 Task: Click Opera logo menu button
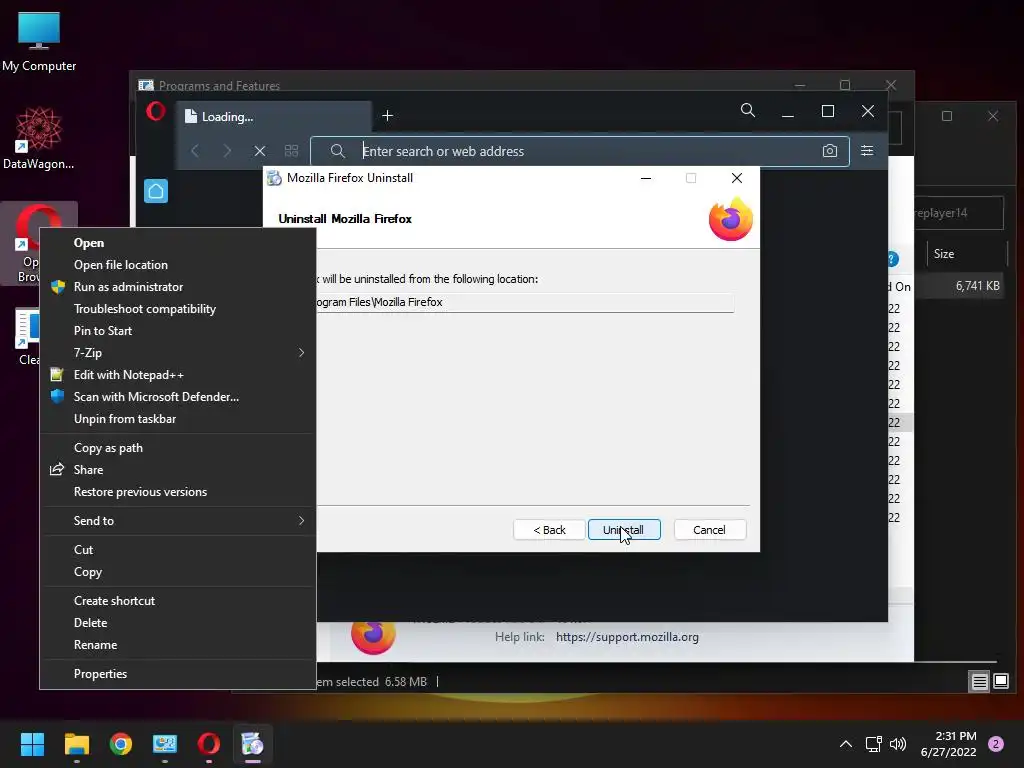tap(155, 112)
